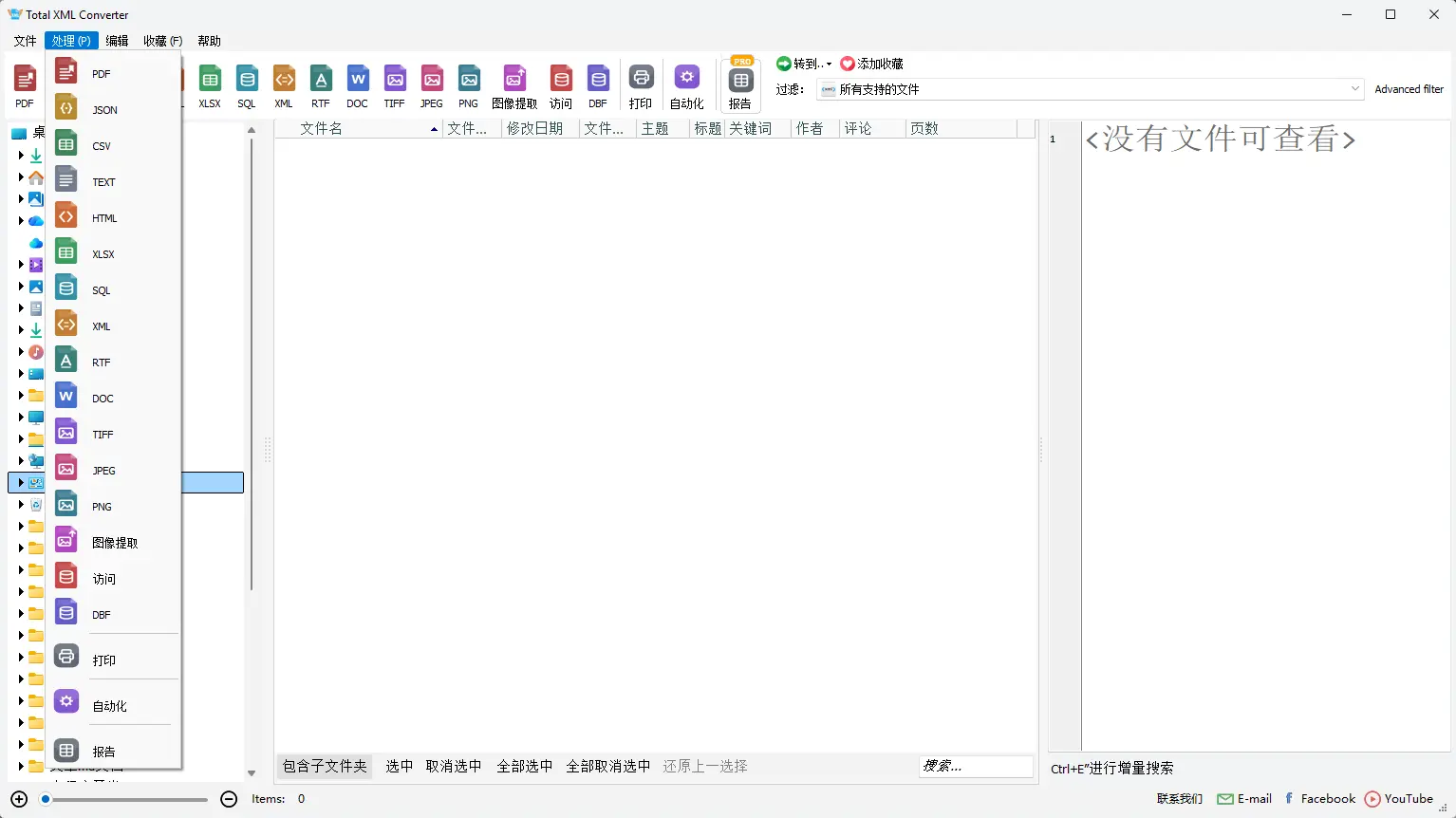Click the 访问 toolbar icon
The image size is (1456, 818).
click(x=561, y=87)
